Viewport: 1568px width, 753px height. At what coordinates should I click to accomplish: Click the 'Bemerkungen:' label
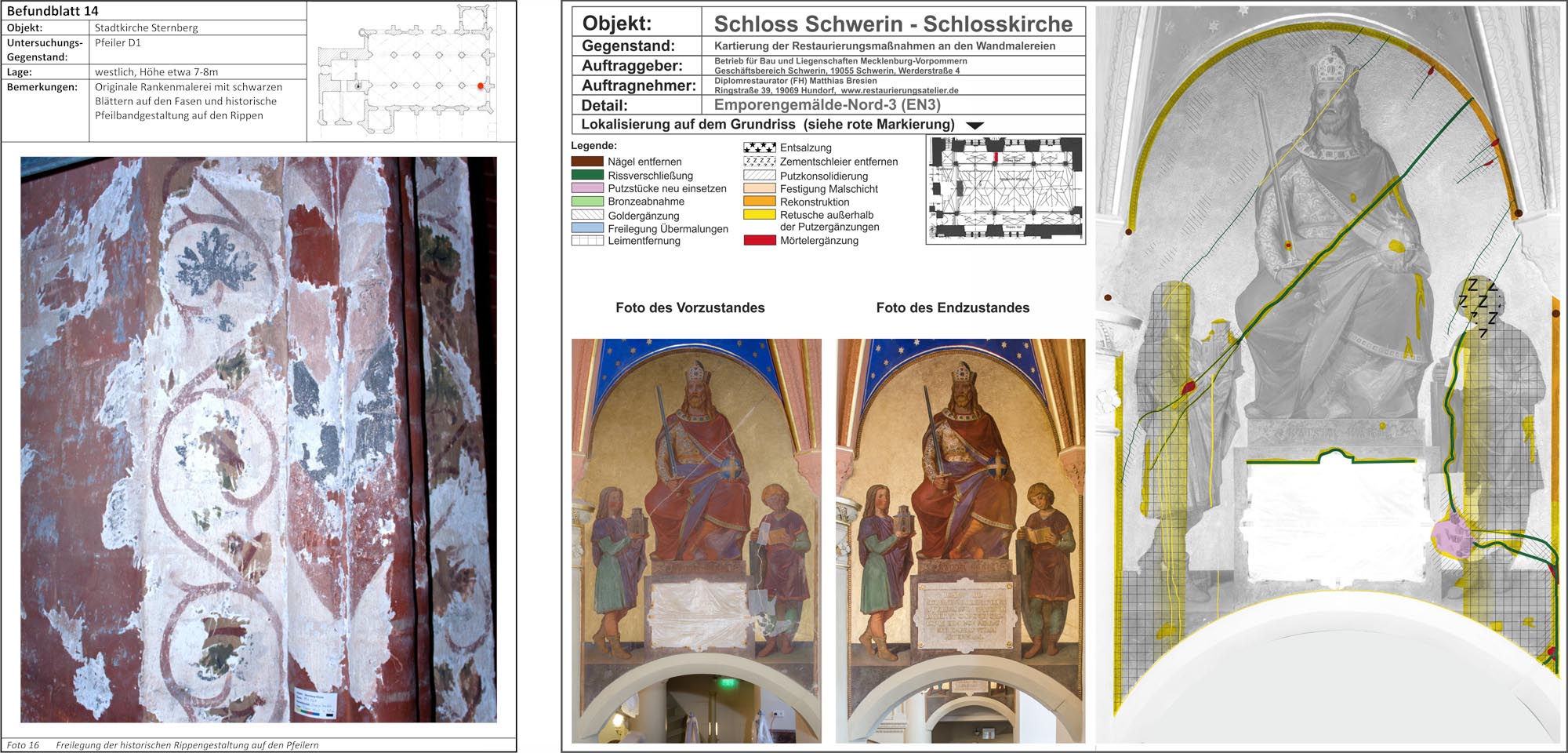click(42, 87)
